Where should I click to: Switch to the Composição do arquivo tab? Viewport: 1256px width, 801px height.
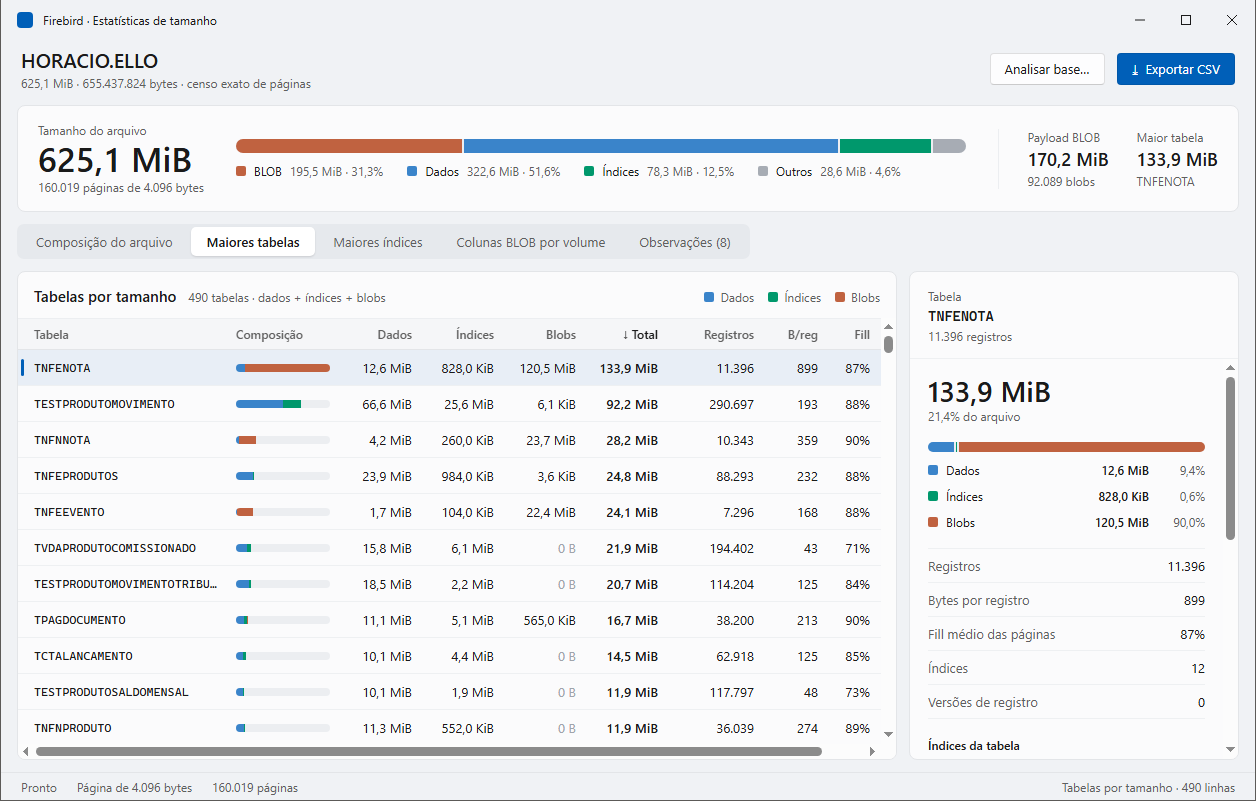pos(104,242)
